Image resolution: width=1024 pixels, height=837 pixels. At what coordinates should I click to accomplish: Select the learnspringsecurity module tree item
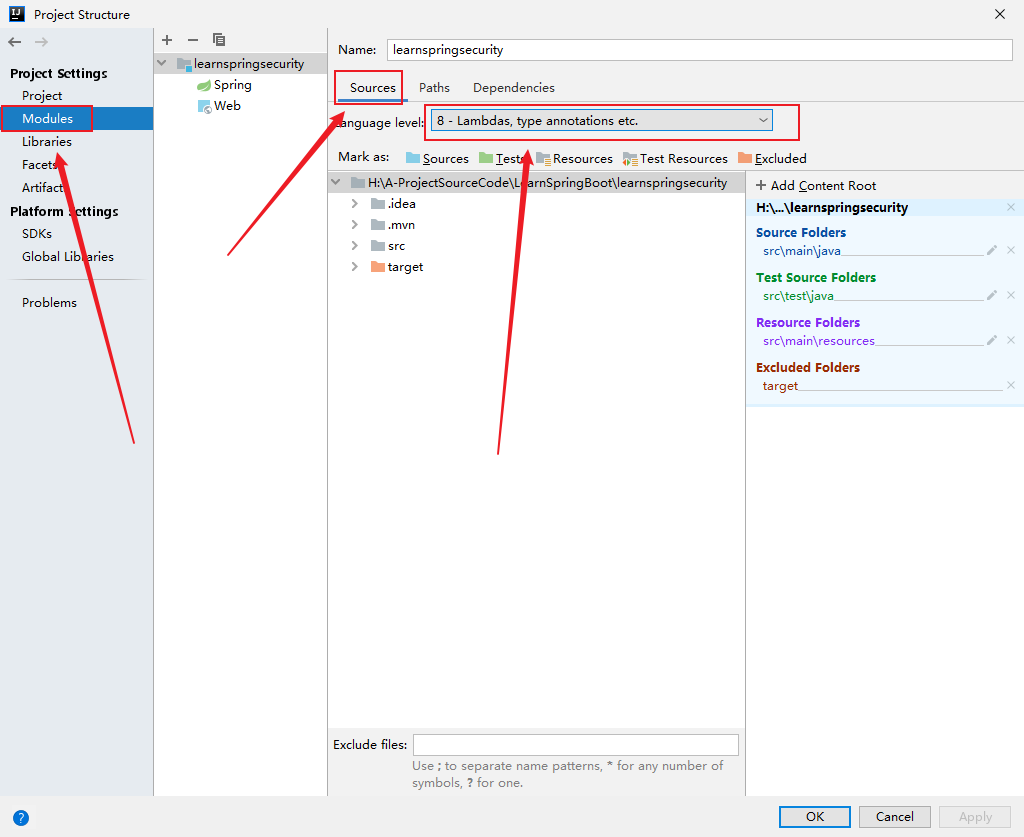point(241,63)
